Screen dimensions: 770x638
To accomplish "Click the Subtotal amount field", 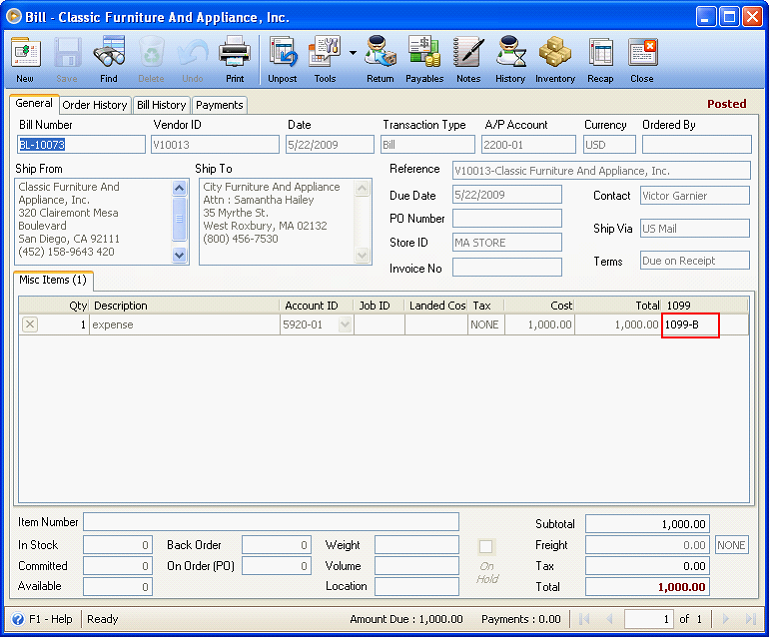I will (647, 524).
